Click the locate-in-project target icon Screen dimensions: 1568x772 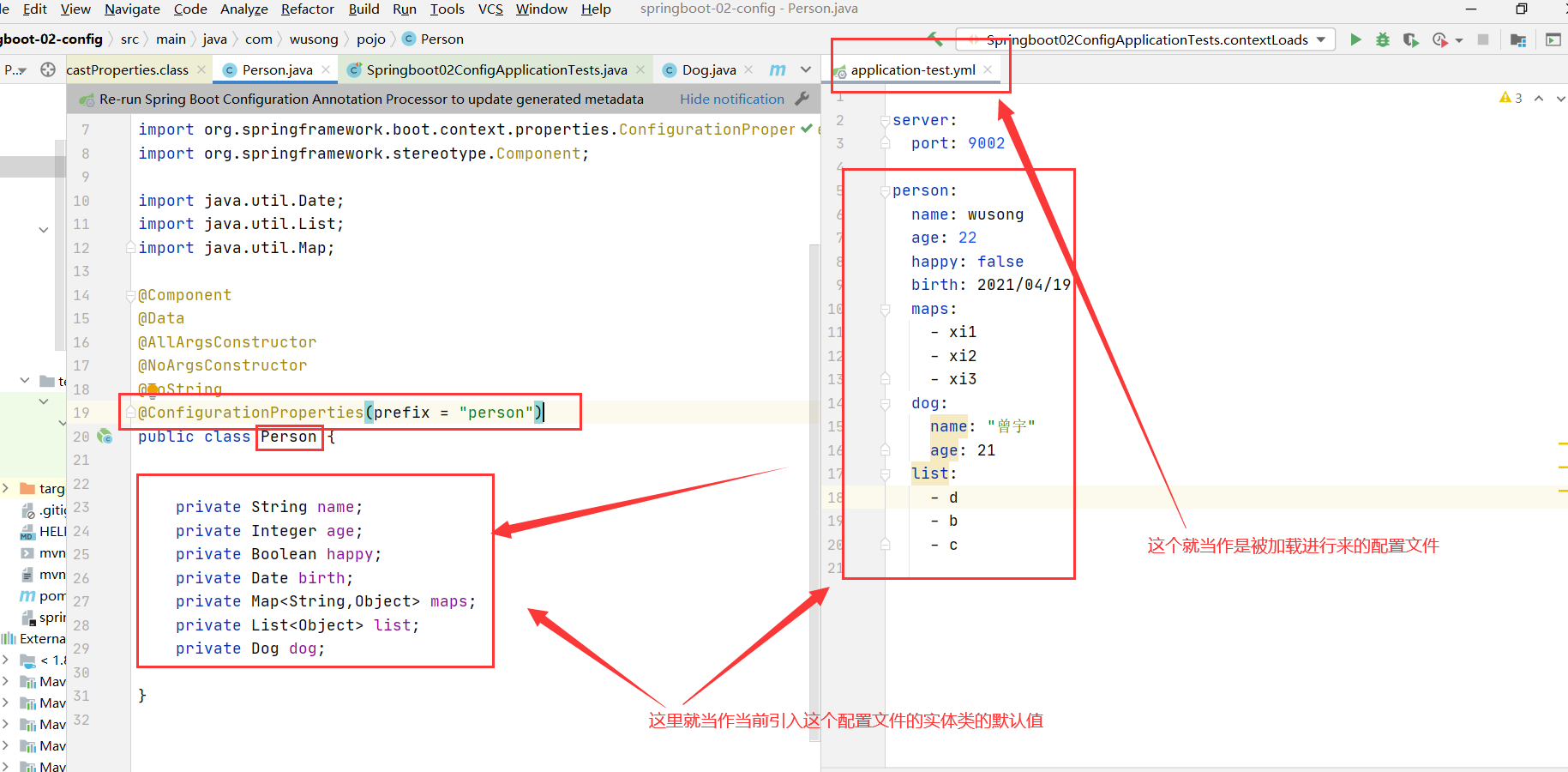[48, 69]
